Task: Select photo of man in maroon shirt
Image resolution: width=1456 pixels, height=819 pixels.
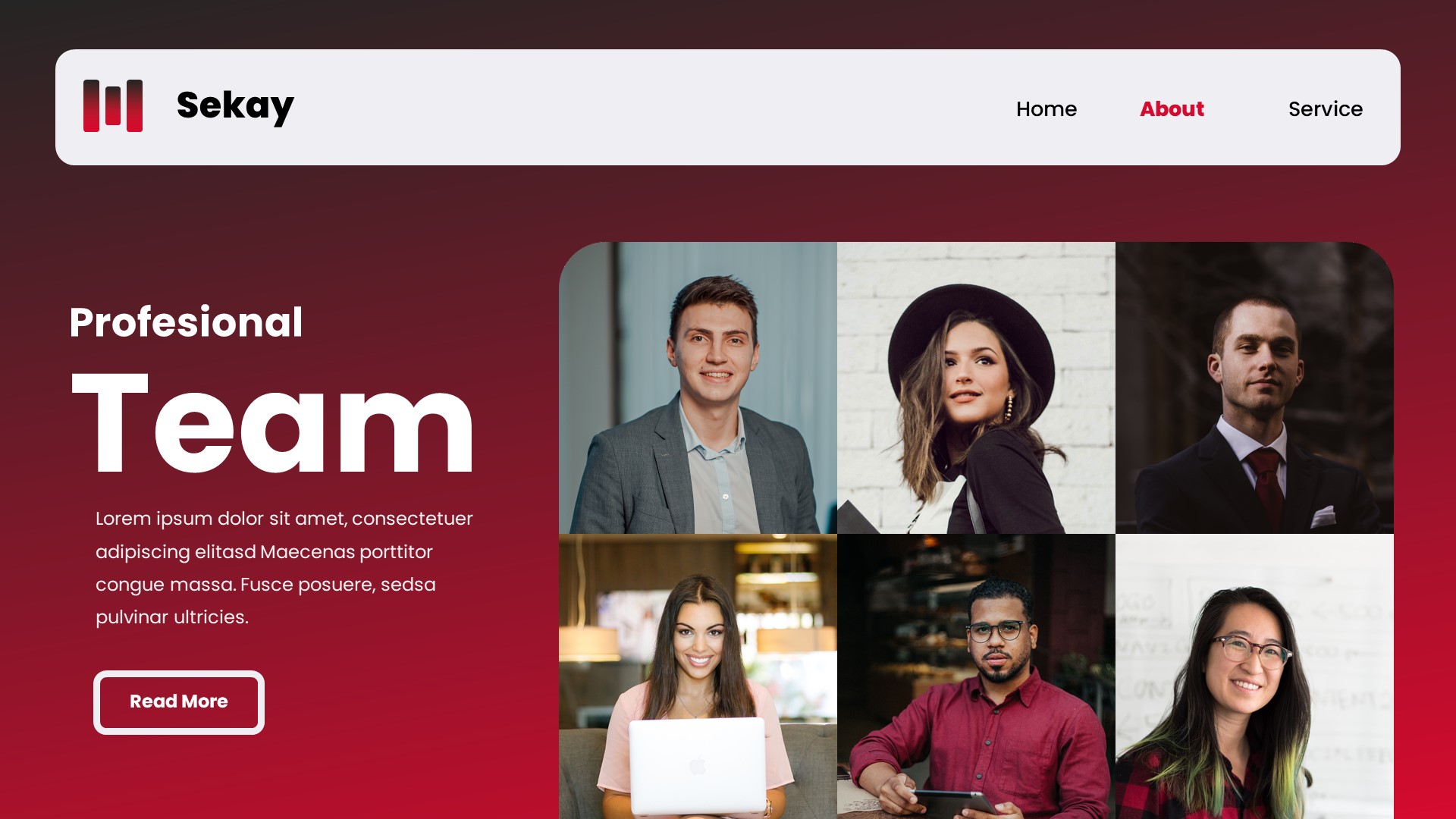Action: coord(976,676)
